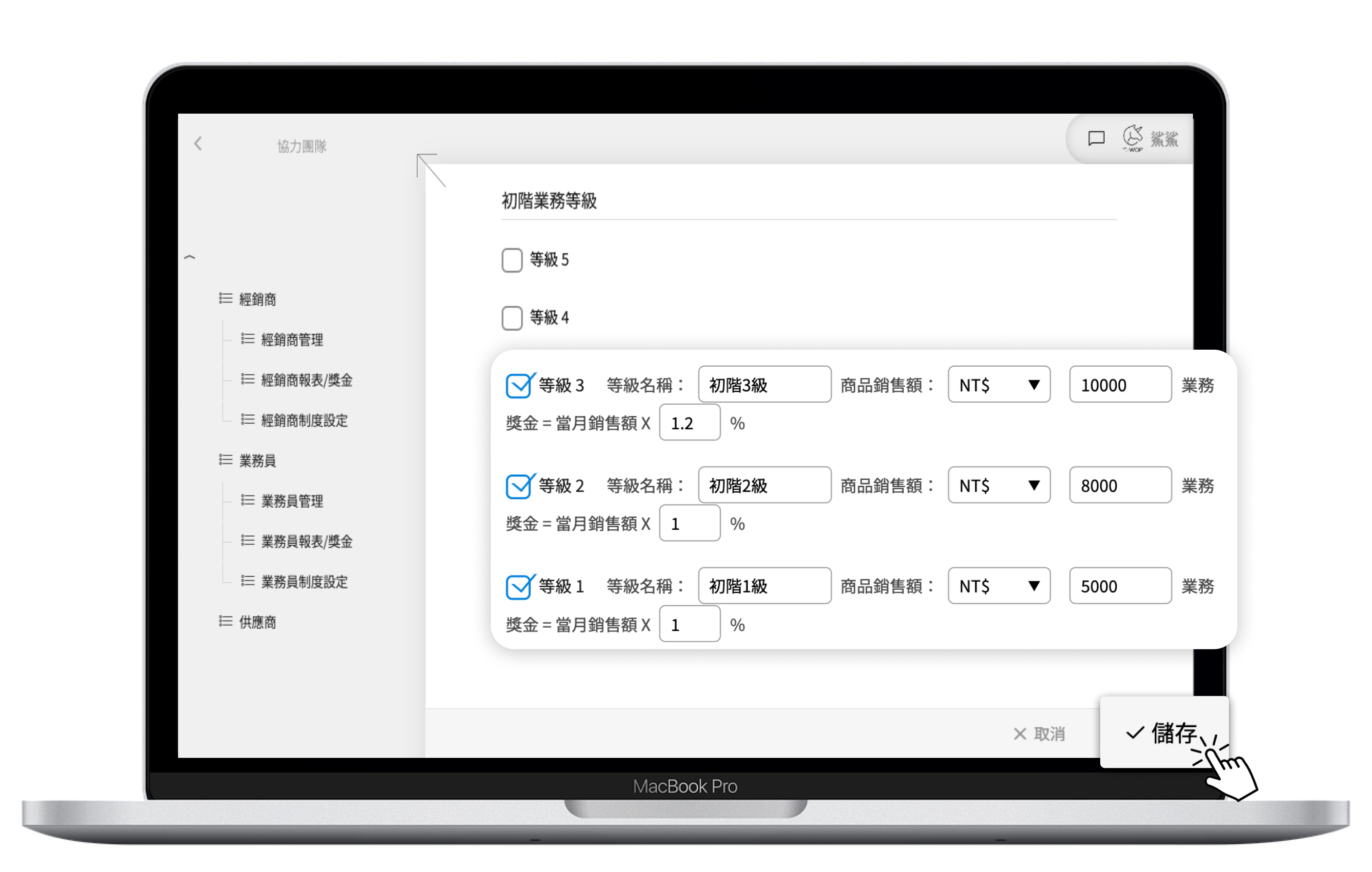Enable the 等級 5 checkbox
This screenshot has height=872, width=1372.
(512, 260)
